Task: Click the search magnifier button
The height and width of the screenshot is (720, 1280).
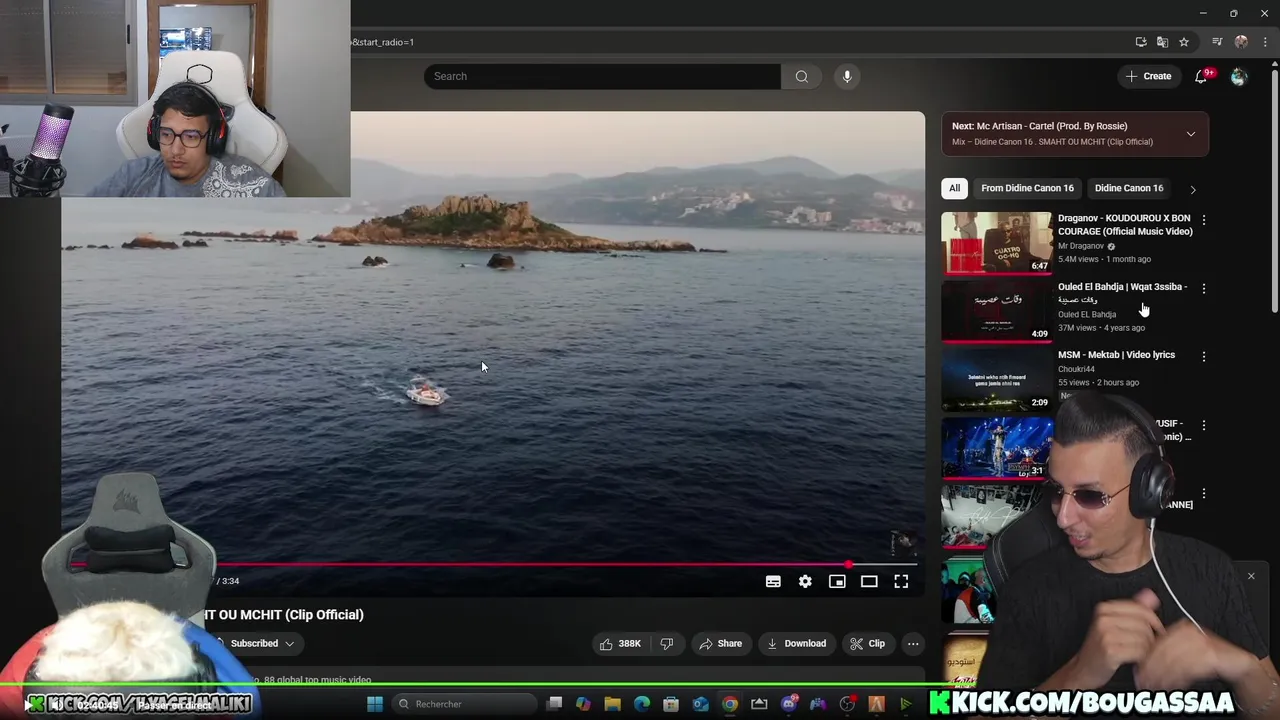Action: point(801,76)
